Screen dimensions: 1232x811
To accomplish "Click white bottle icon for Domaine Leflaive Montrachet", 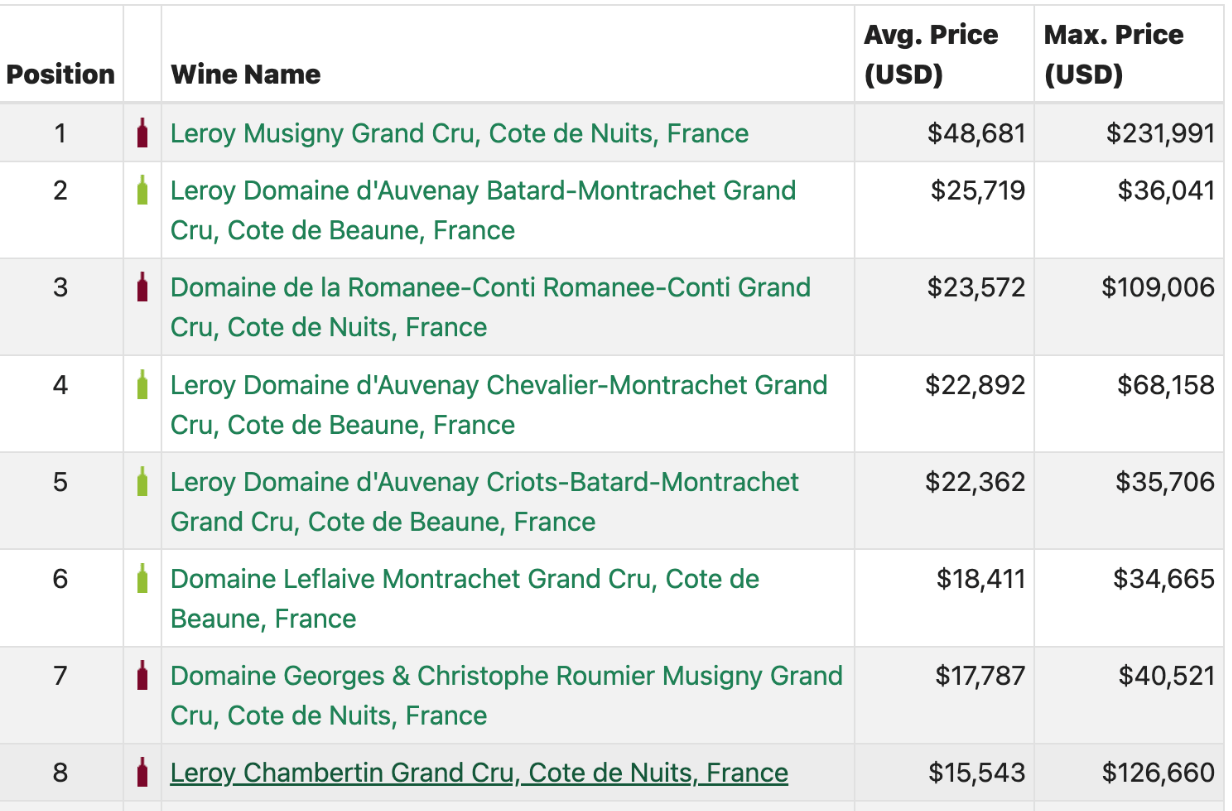I will (x=142, y=579).
